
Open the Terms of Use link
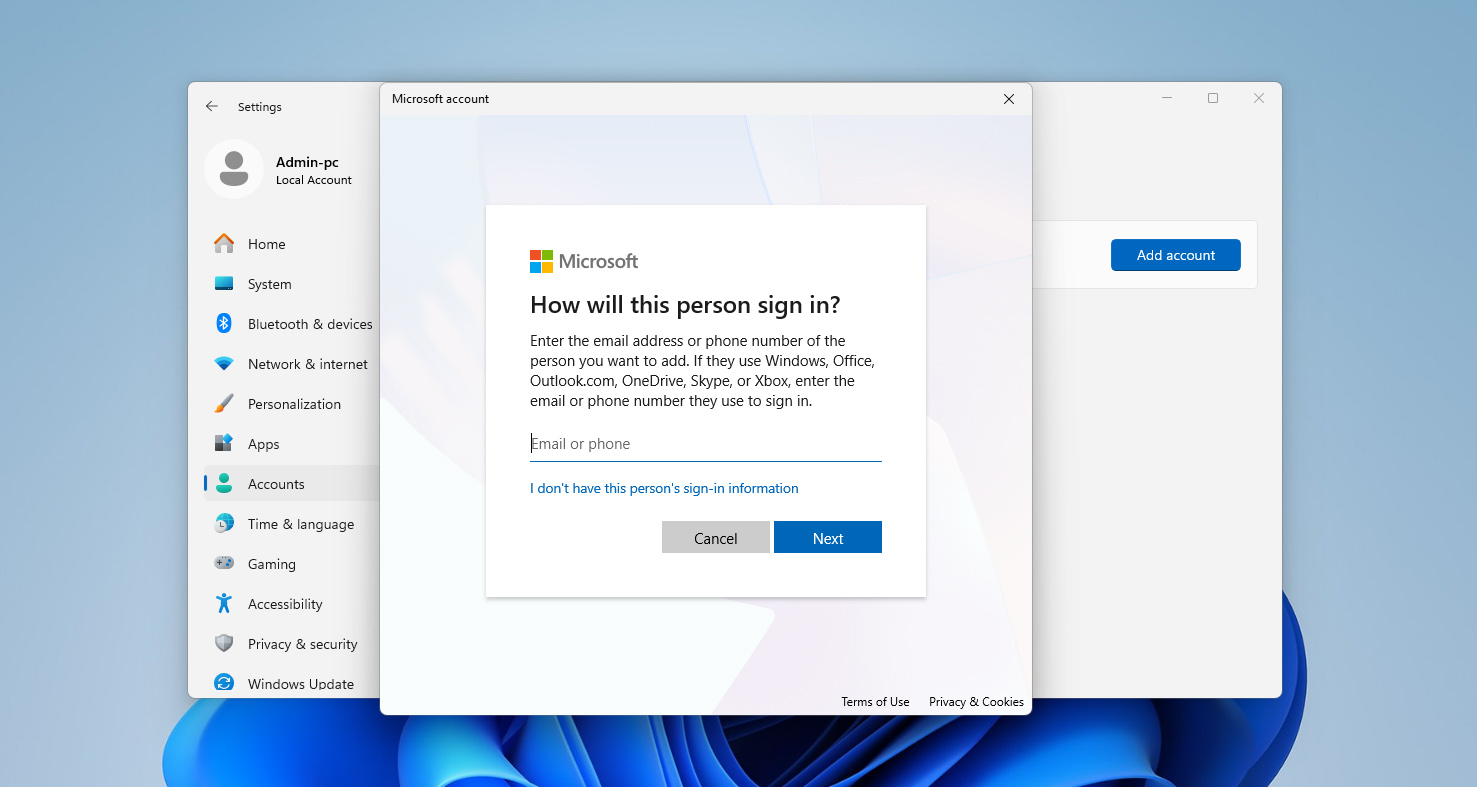[x=875, y=702]
